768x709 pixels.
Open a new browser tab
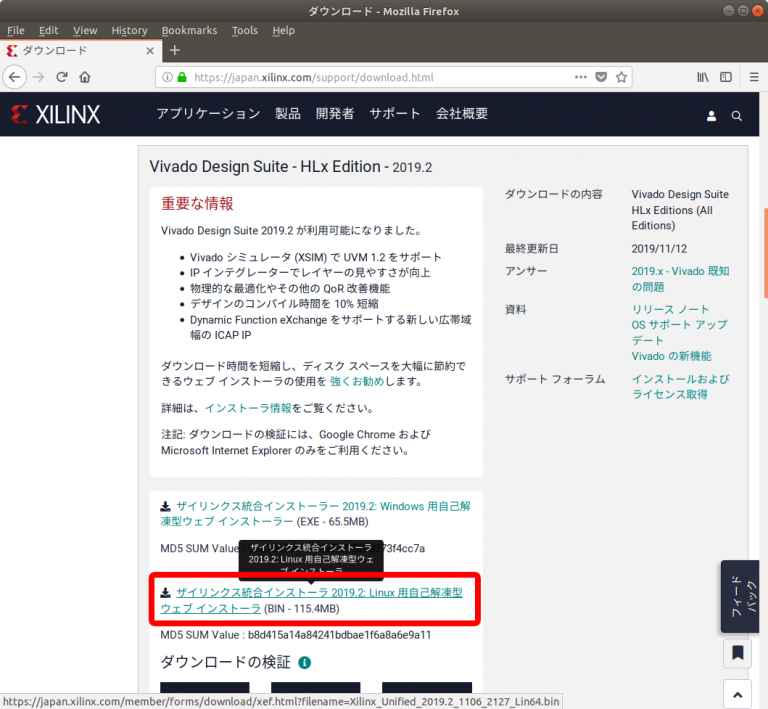174,50
